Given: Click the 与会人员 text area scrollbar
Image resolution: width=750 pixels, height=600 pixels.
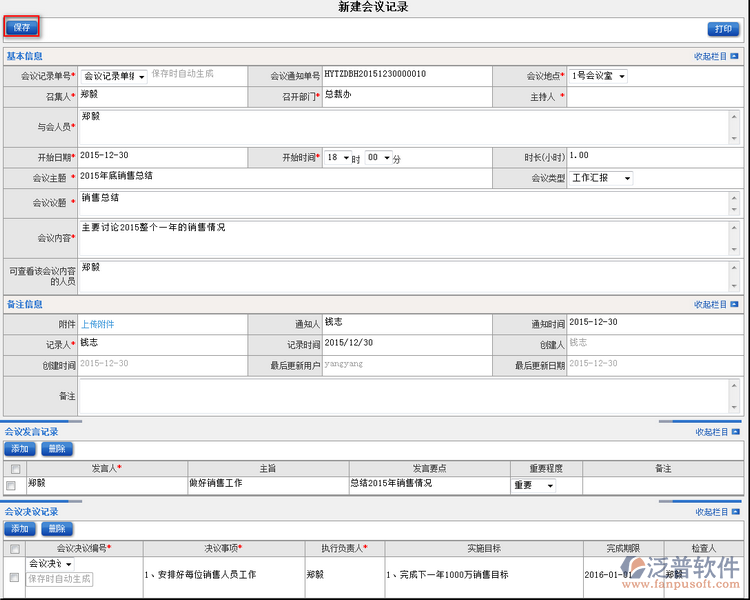Looking at the screenshot, I should (735, 127).
